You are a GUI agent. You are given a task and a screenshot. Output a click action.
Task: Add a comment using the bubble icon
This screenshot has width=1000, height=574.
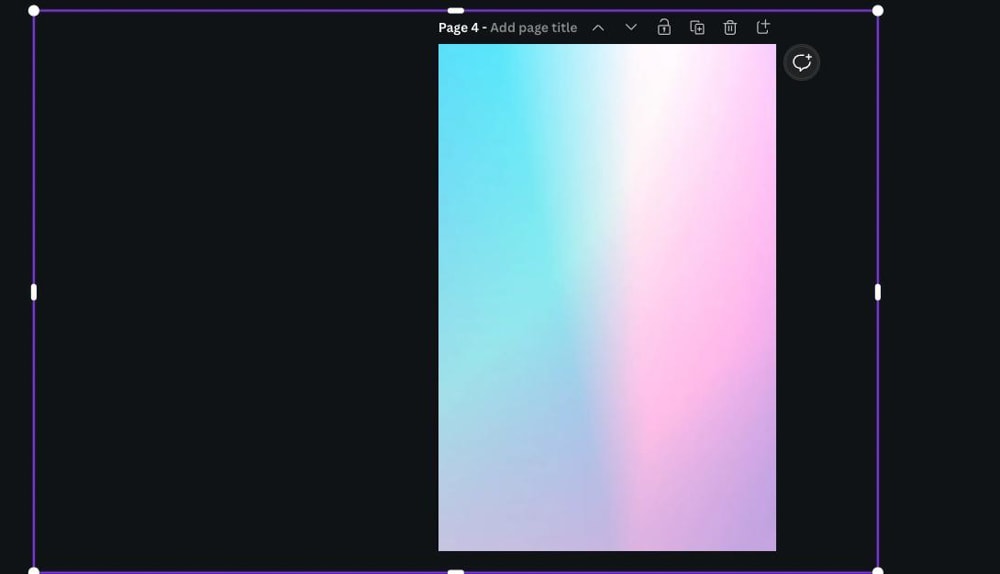click(x=802, y=63)
